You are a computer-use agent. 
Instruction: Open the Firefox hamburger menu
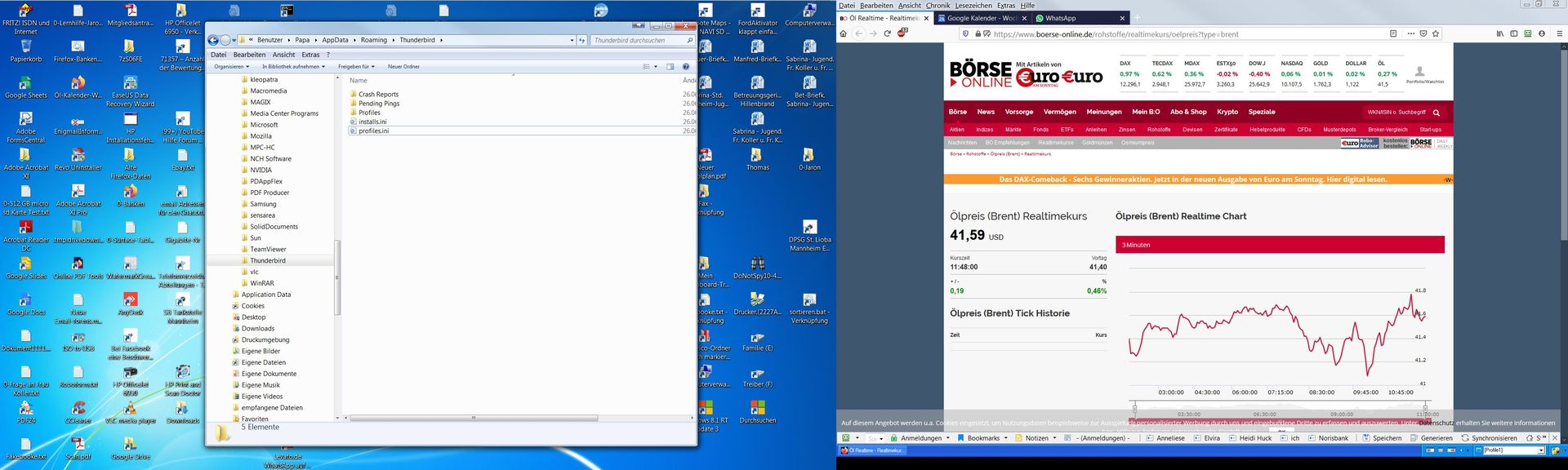pos(1560,33)
